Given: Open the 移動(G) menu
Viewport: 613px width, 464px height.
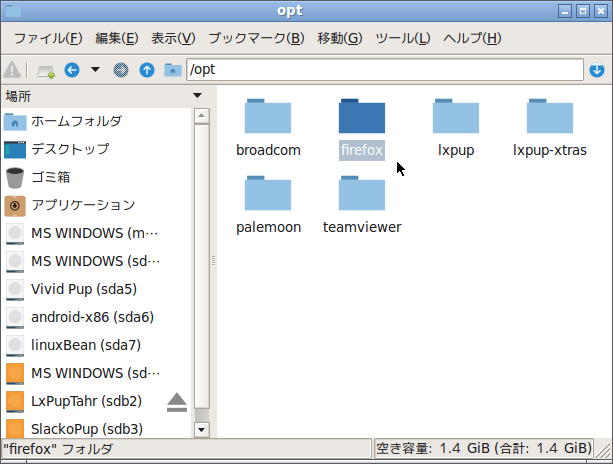Looking at the screenshot, I should click(340, 38).
